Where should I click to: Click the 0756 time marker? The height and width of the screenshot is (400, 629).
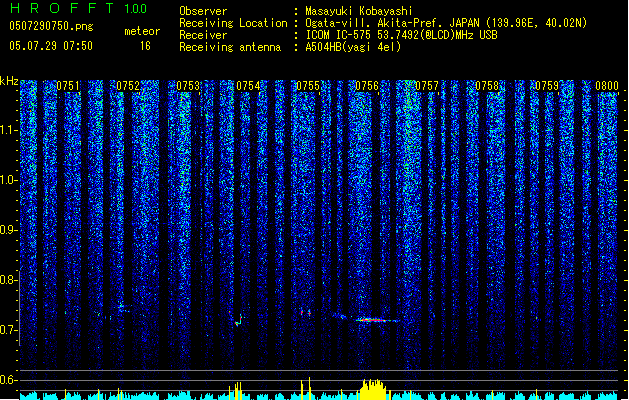(367, 86)
